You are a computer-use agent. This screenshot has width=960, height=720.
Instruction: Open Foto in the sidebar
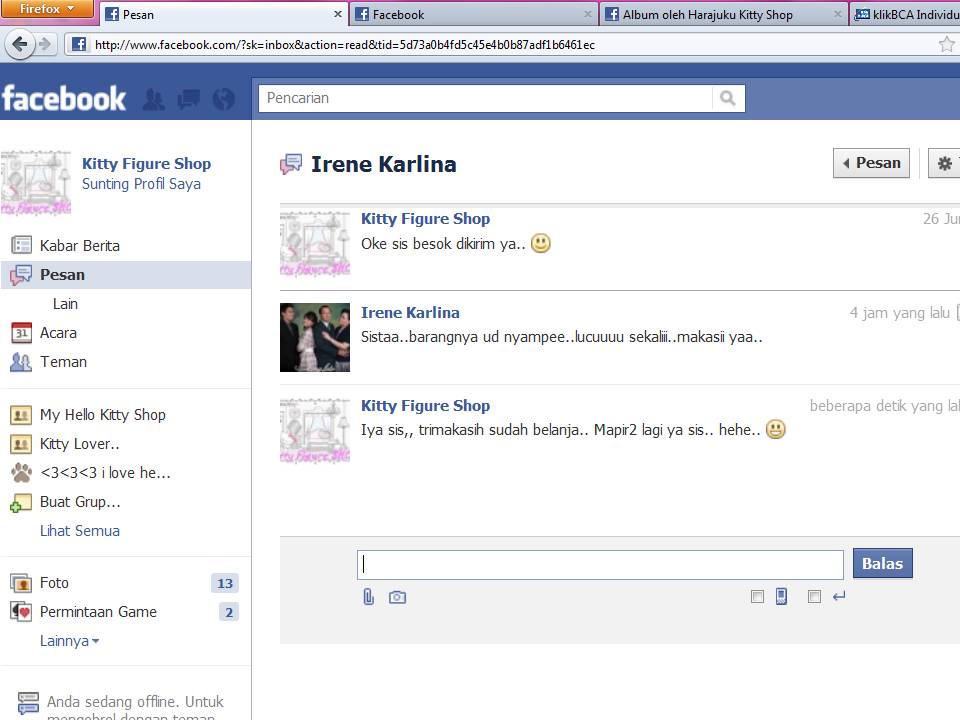pyautogui.click(x=54, y=583)
